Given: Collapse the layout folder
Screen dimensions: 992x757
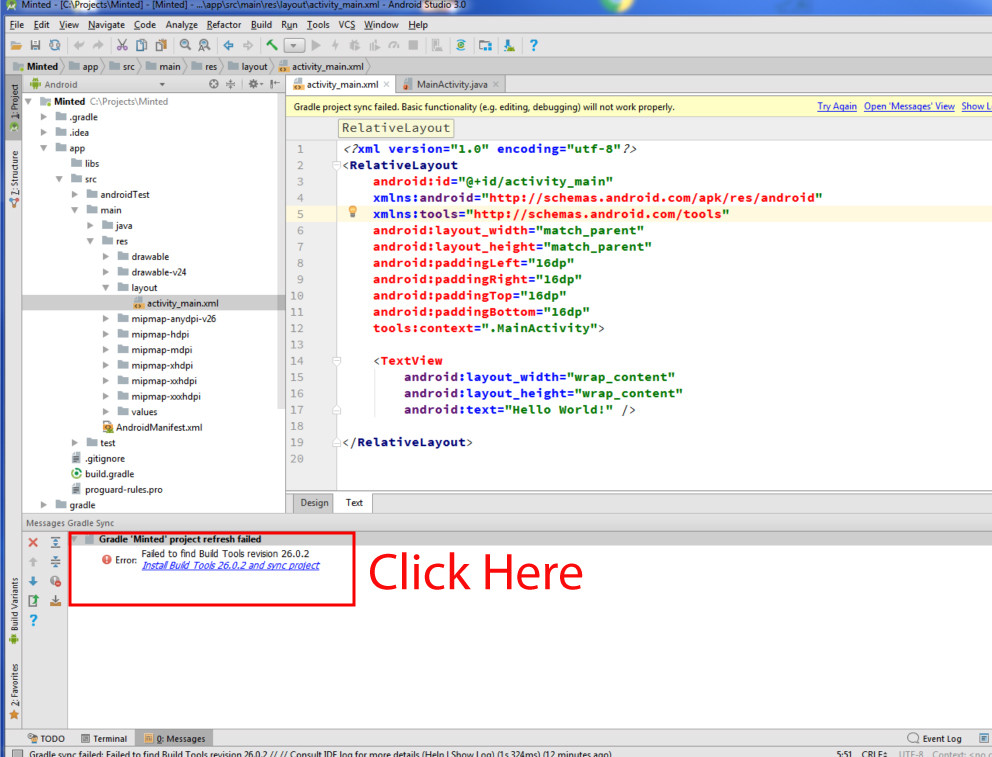Looking at the screenshot, I should 106,287.
